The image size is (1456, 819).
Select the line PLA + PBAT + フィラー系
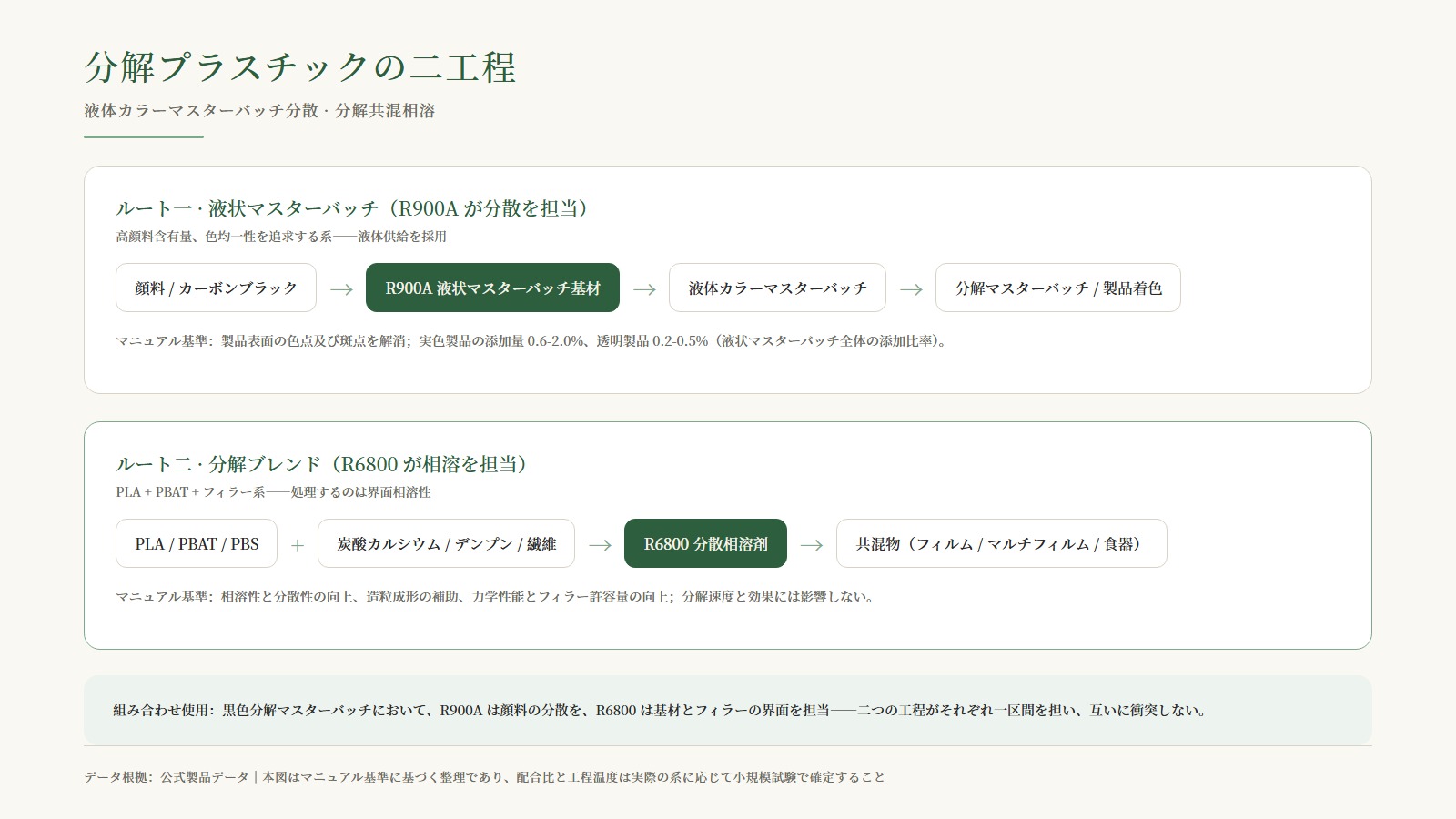click(273, 492)
